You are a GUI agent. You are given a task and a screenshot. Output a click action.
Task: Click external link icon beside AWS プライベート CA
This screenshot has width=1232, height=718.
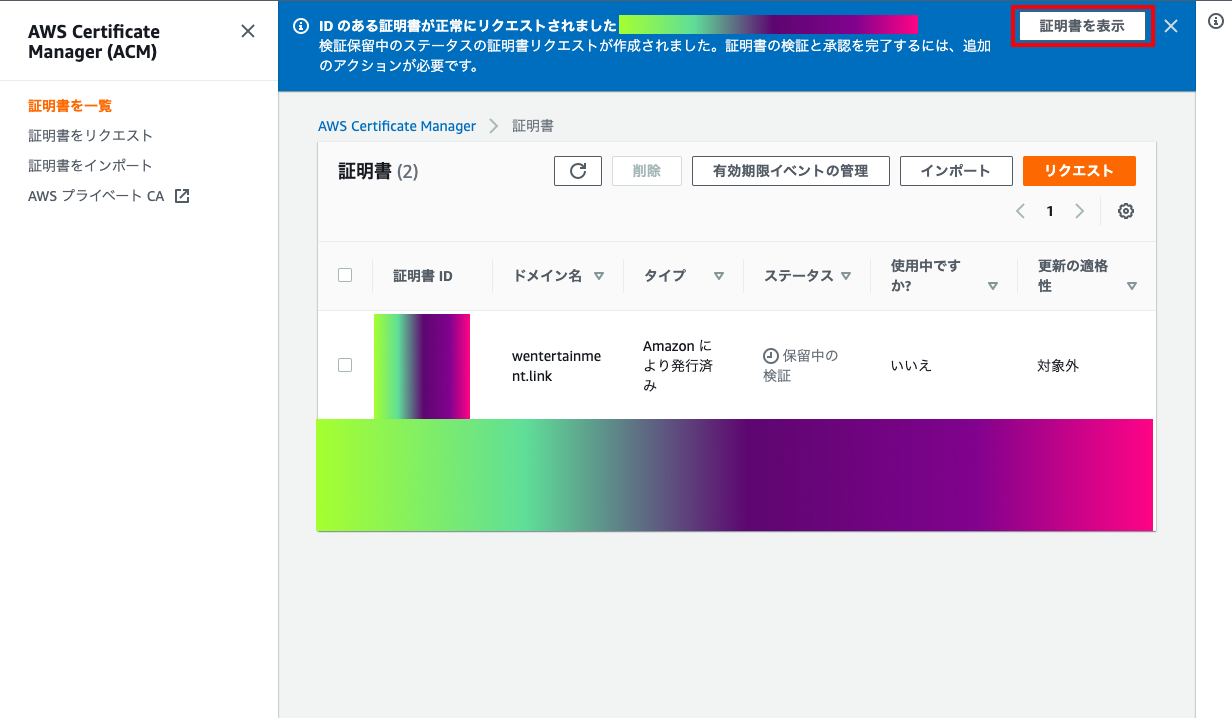181,196
